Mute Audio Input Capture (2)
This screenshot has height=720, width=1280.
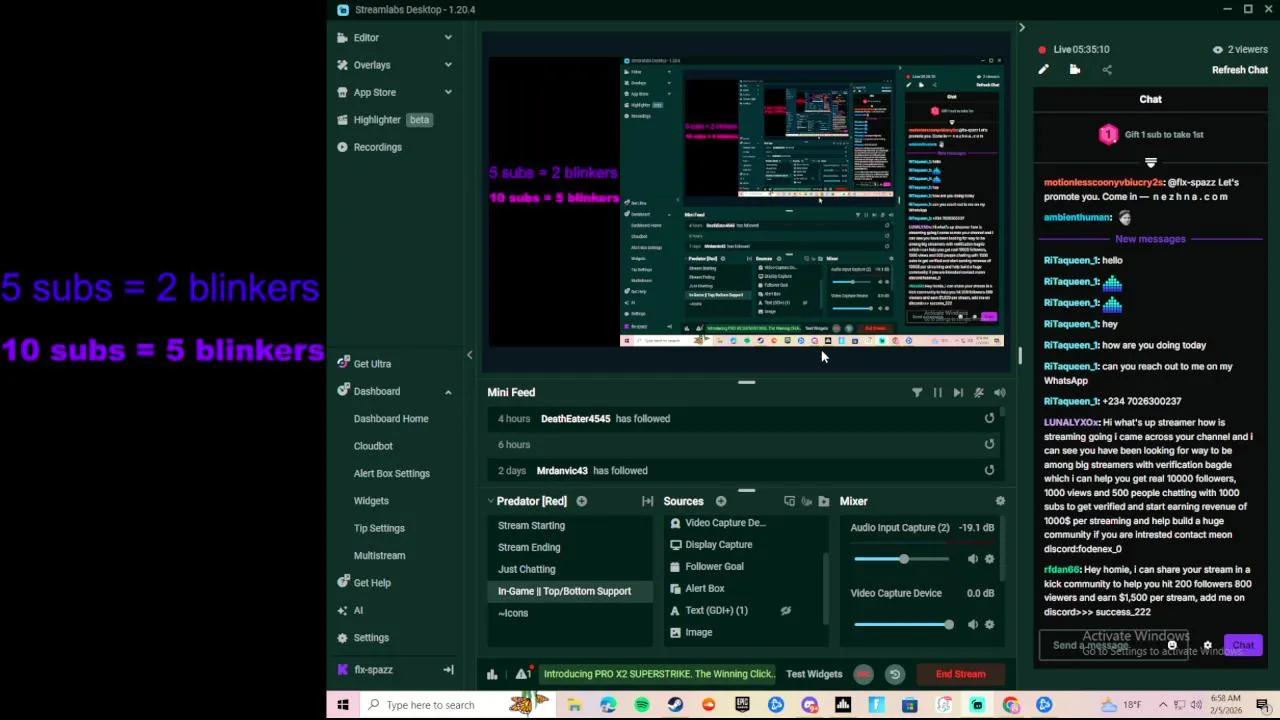(972, 560)
